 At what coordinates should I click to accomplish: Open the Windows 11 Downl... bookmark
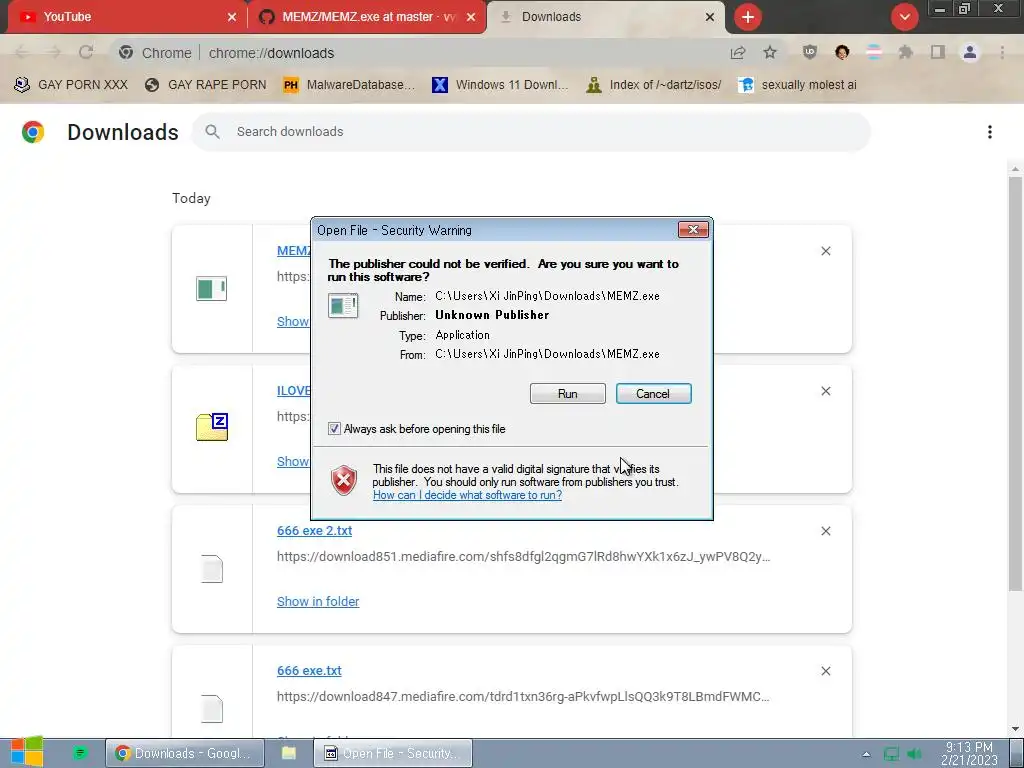pyautogui.click(x=500, y=85)
